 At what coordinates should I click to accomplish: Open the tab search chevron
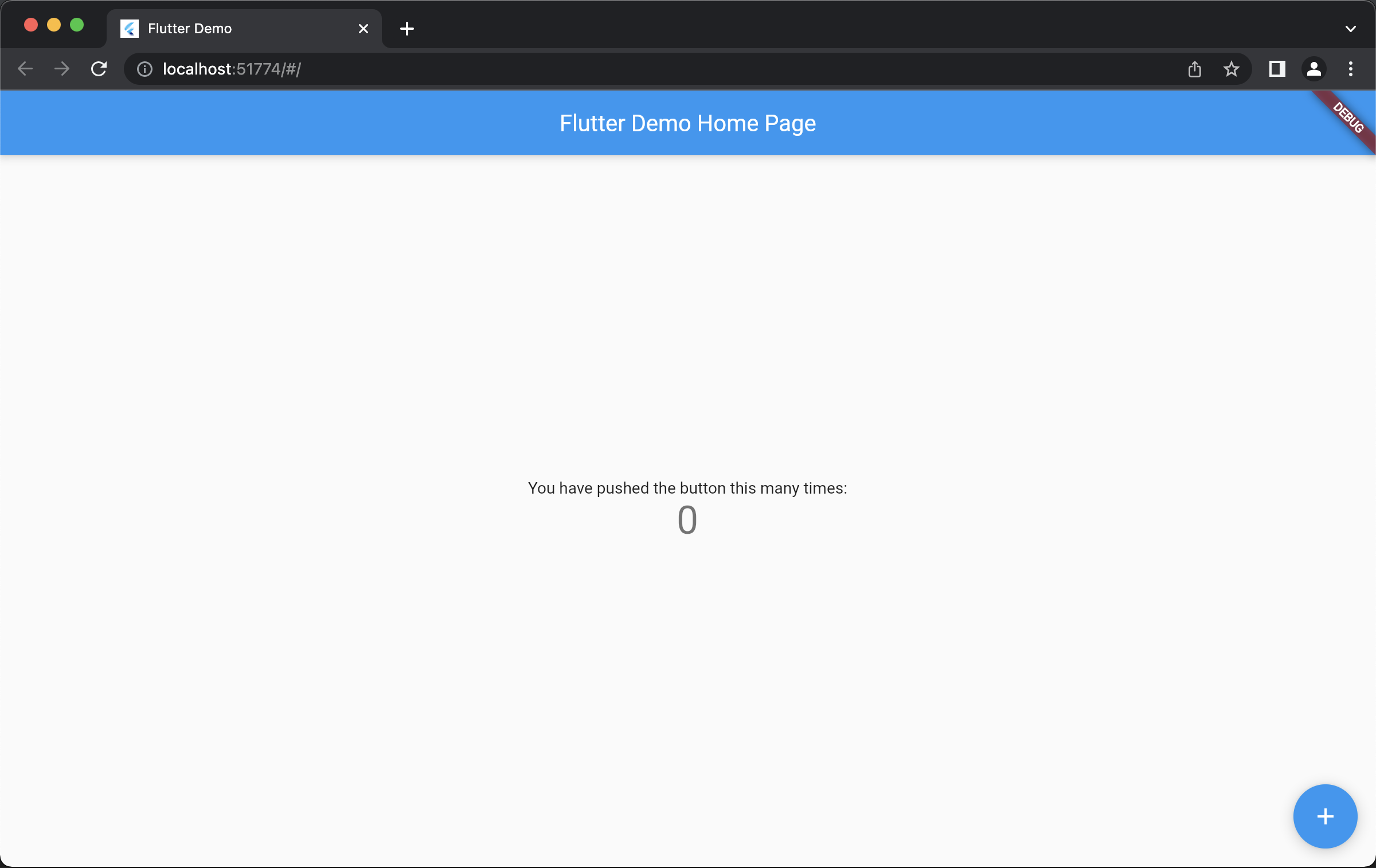[x=1350, y=28]
